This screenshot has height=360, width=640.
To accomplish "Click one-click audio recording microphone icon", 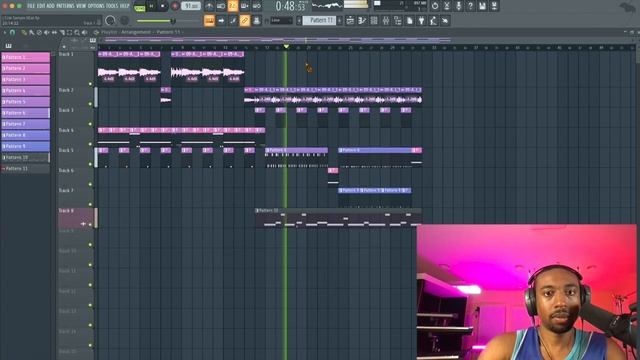I will (459, 6).
